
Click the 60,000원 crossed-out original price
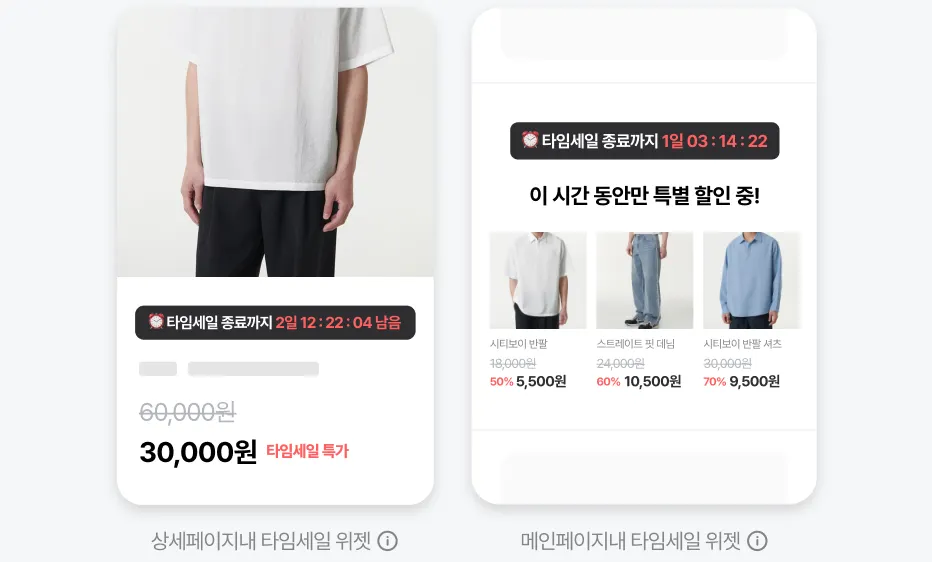coord(187,412)
